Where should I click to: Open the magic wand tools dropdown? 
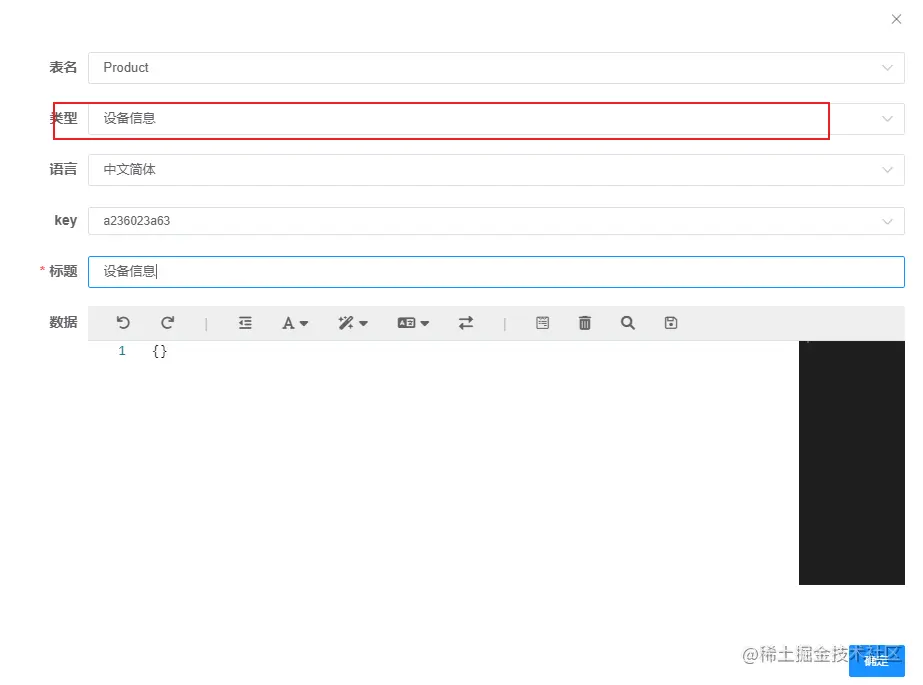pos(353,322)
